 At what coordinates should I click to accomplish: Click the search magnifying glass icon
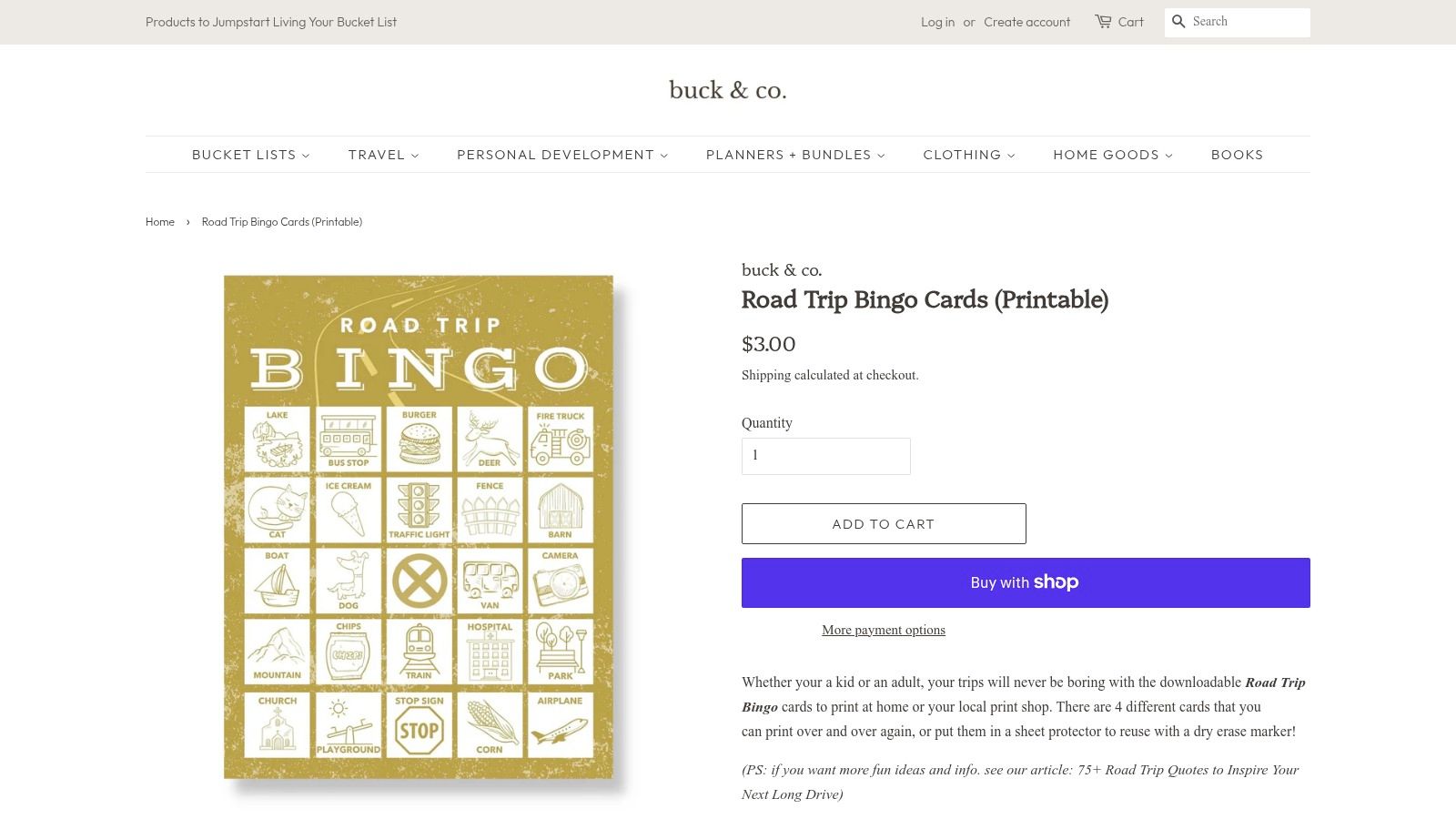(x=1178, y=22)
